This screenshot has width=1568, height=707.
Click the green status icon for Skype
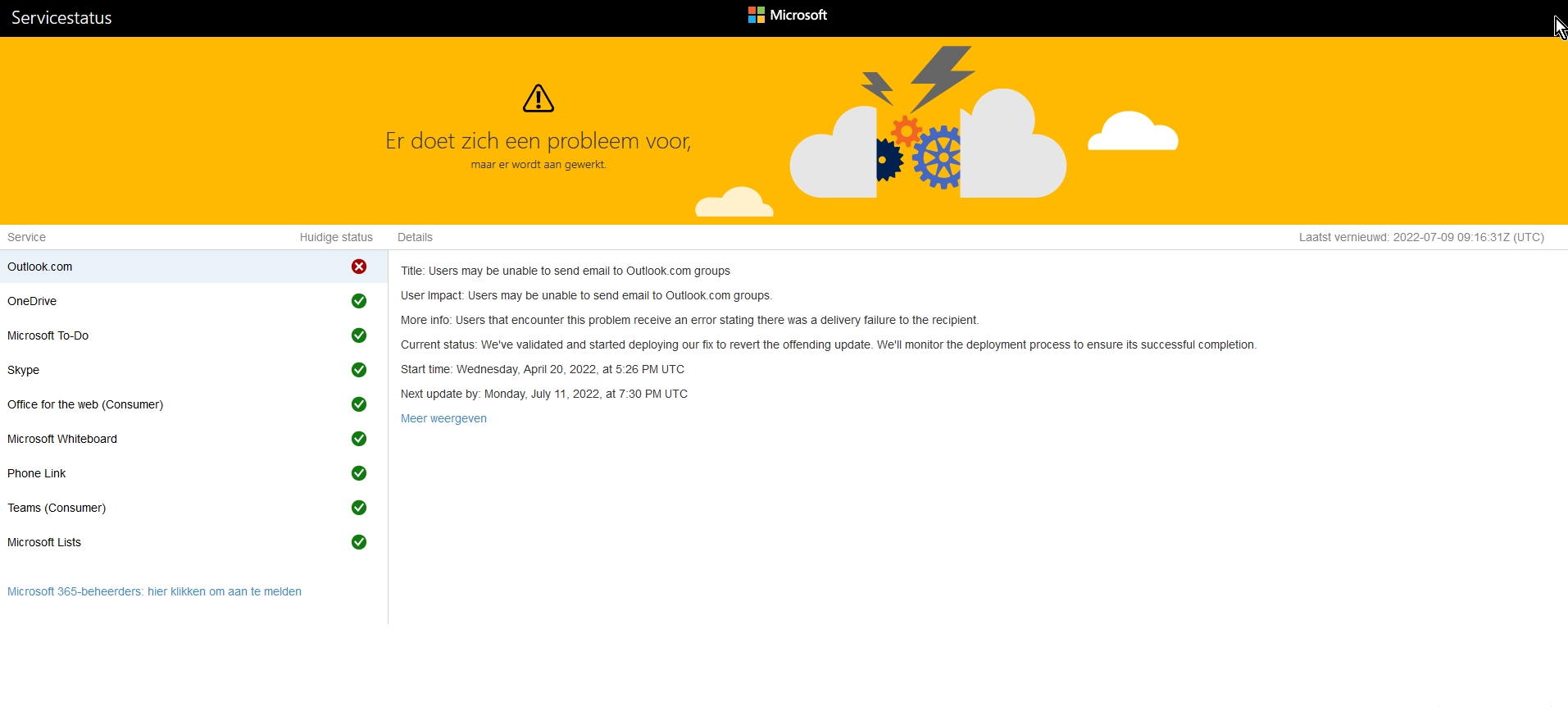(359, 370)
